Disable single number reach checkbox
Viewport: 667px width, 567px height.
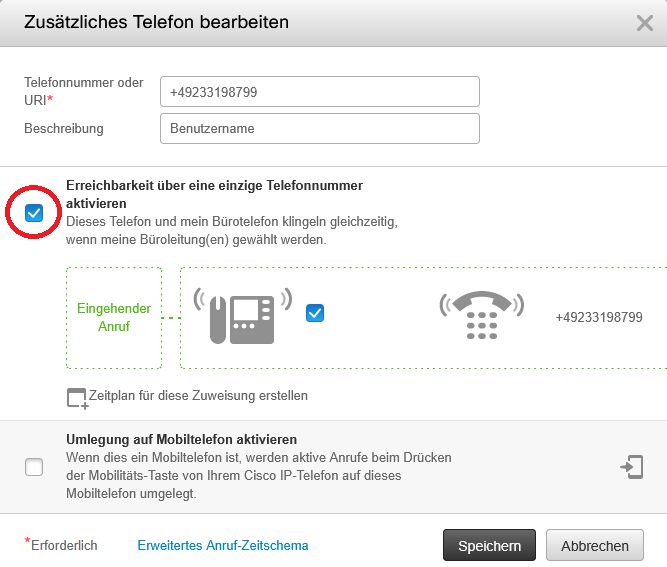click(x=34, y=212)
